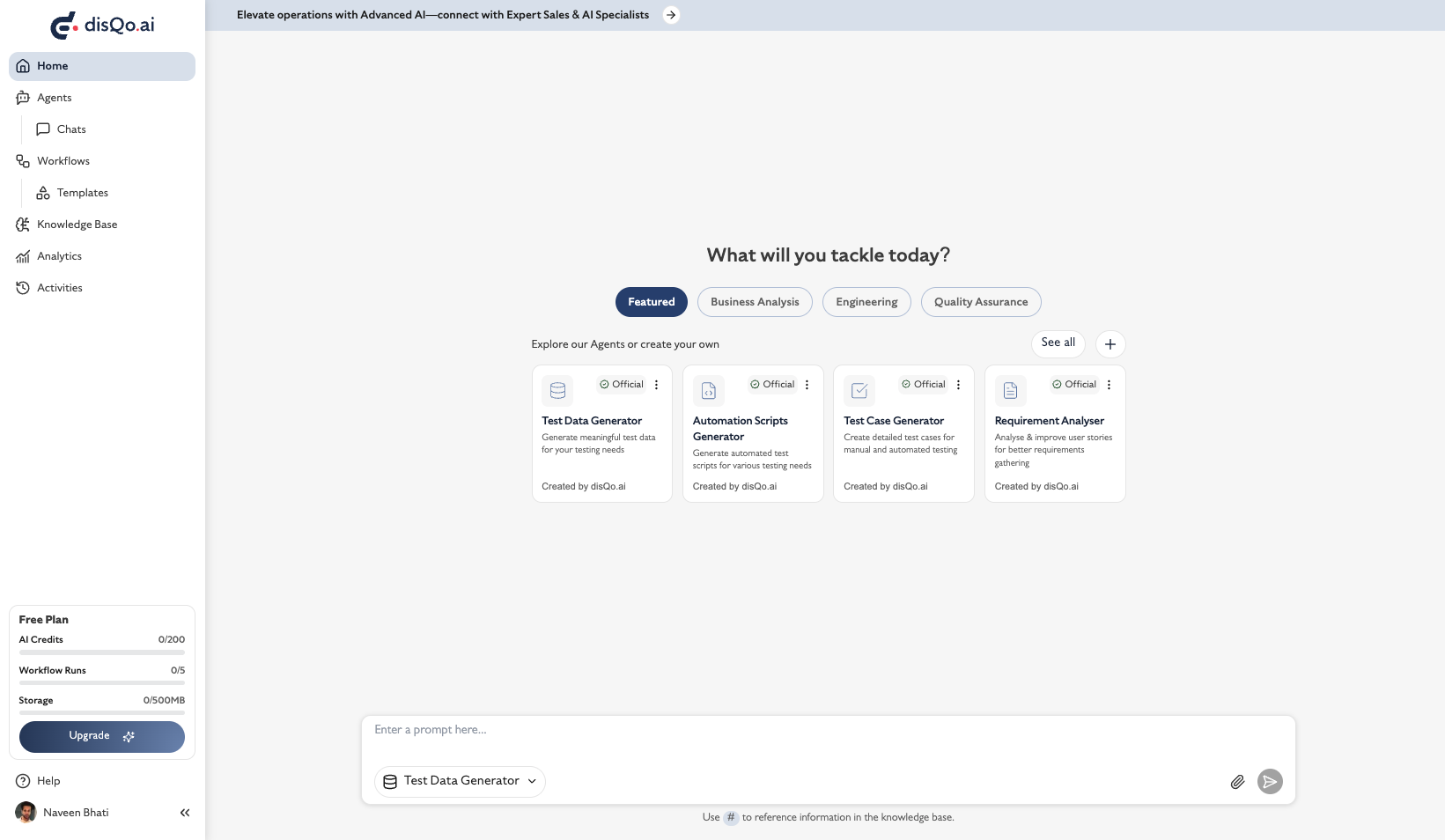Open the Agents section in the sidebar
The width and height of the screenshot is (1445, 840).
[54, 97]
